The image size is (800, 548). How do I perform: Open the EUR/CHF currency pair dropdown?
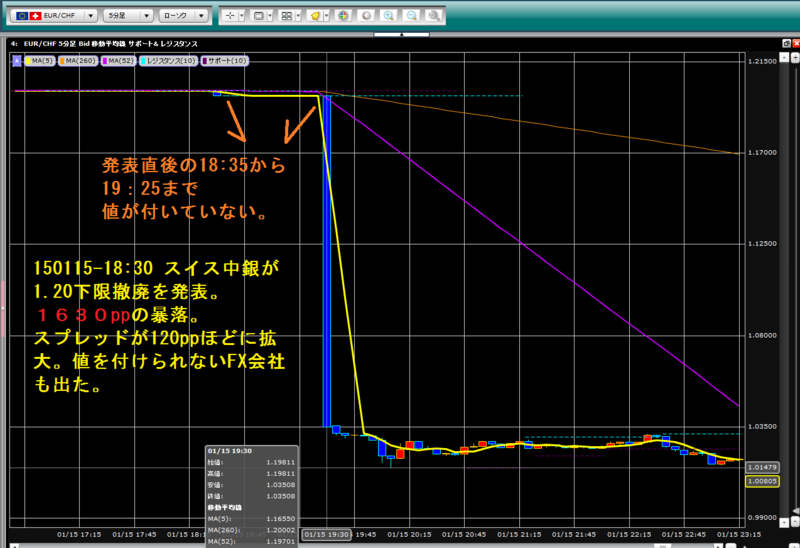(x=54, y=16)
